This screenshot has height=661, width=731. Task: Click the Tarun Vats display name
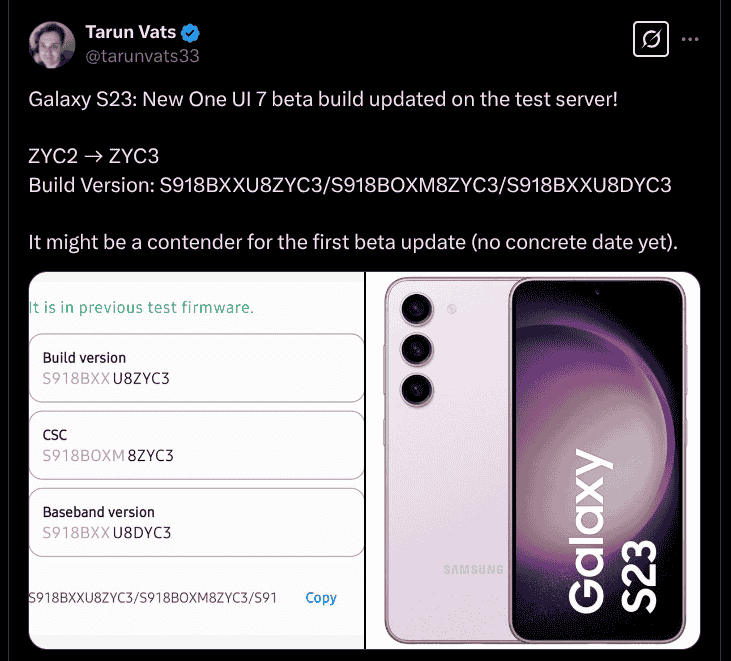[x=131, y=32]
